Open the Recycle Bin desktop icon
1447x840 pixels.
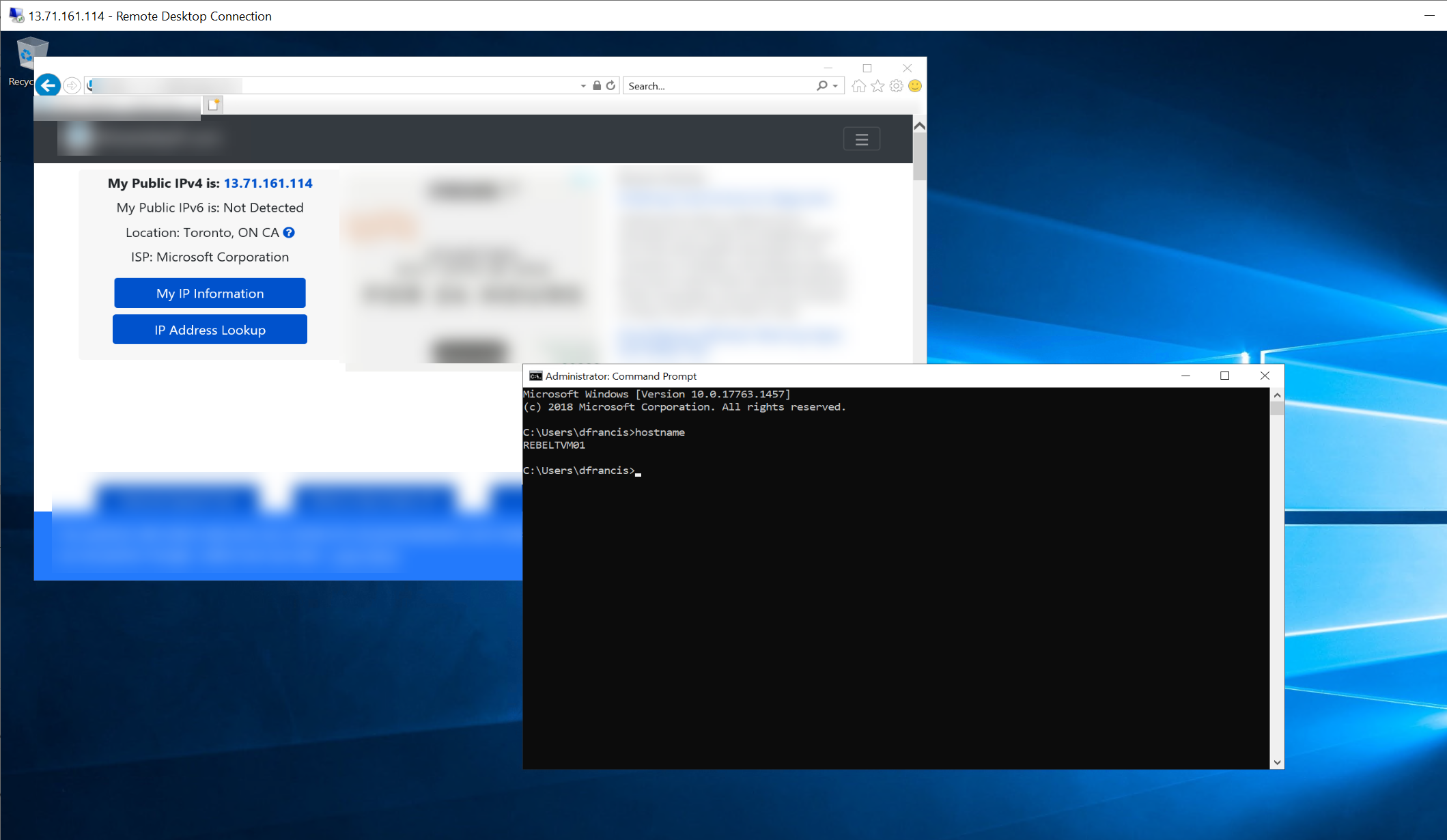coord(27,61)
